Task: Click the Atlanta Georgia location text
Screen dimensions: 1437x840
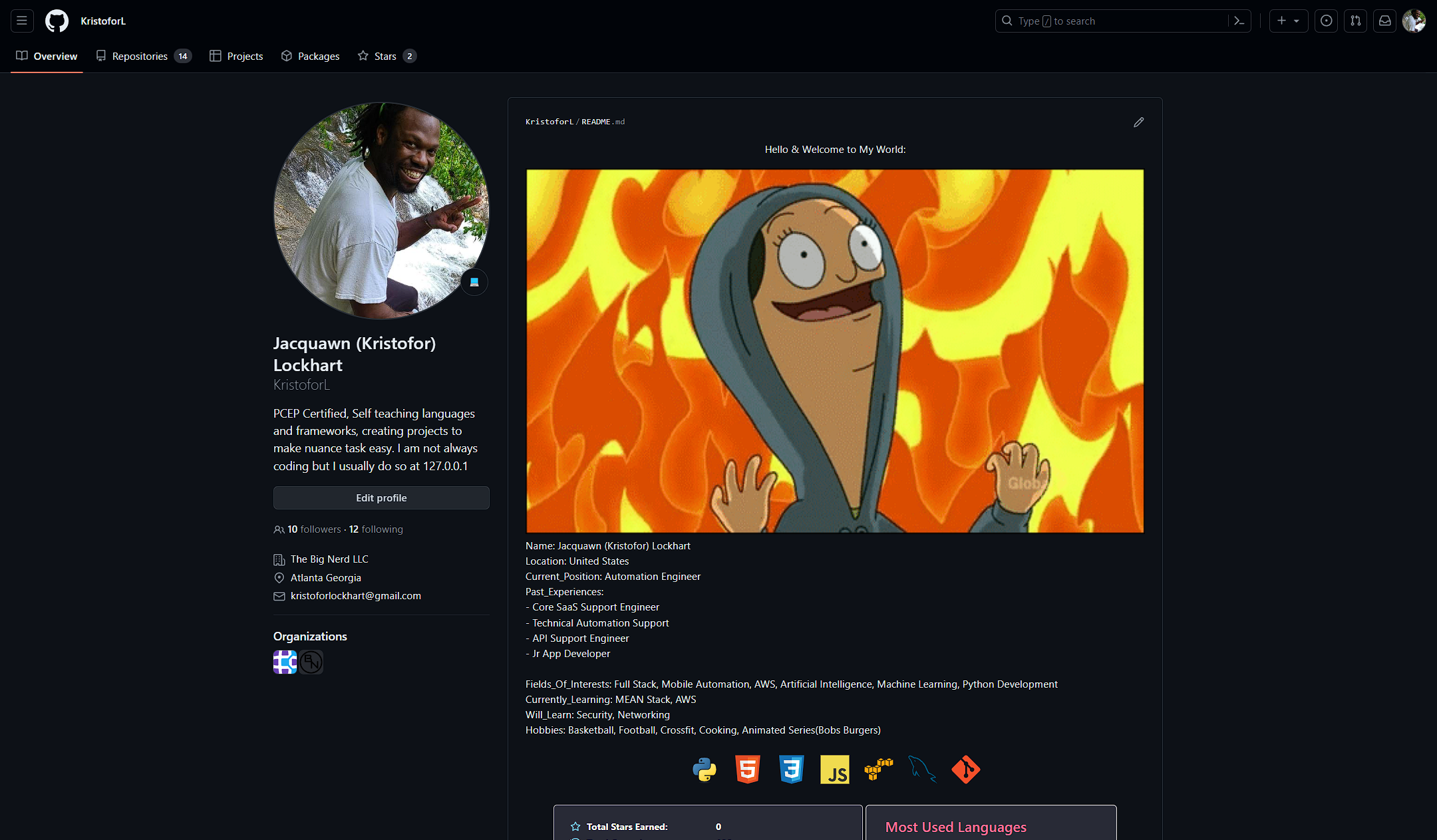Action: click(326, 578)
